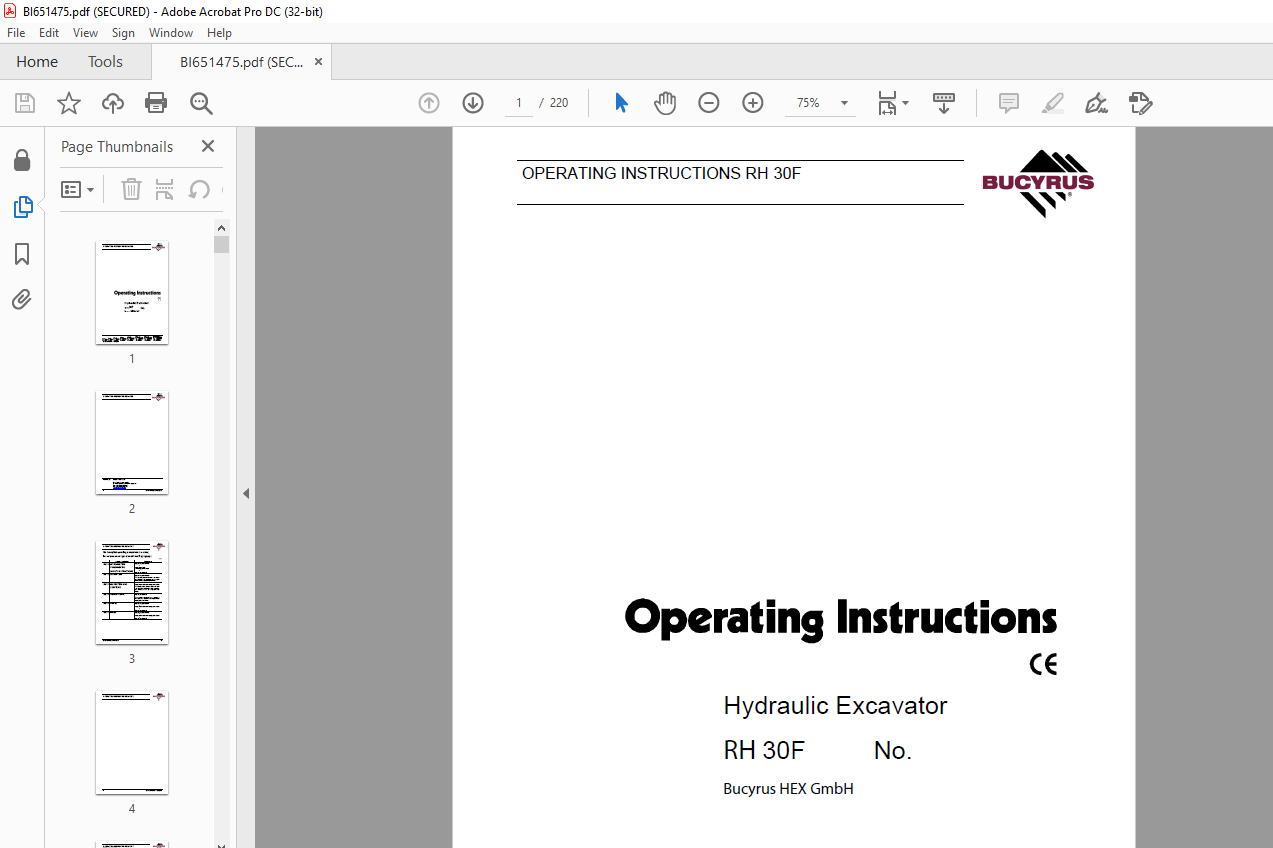
Task: Print the document using printer icon
Action: pyautogui.click(x=156, y=103)
